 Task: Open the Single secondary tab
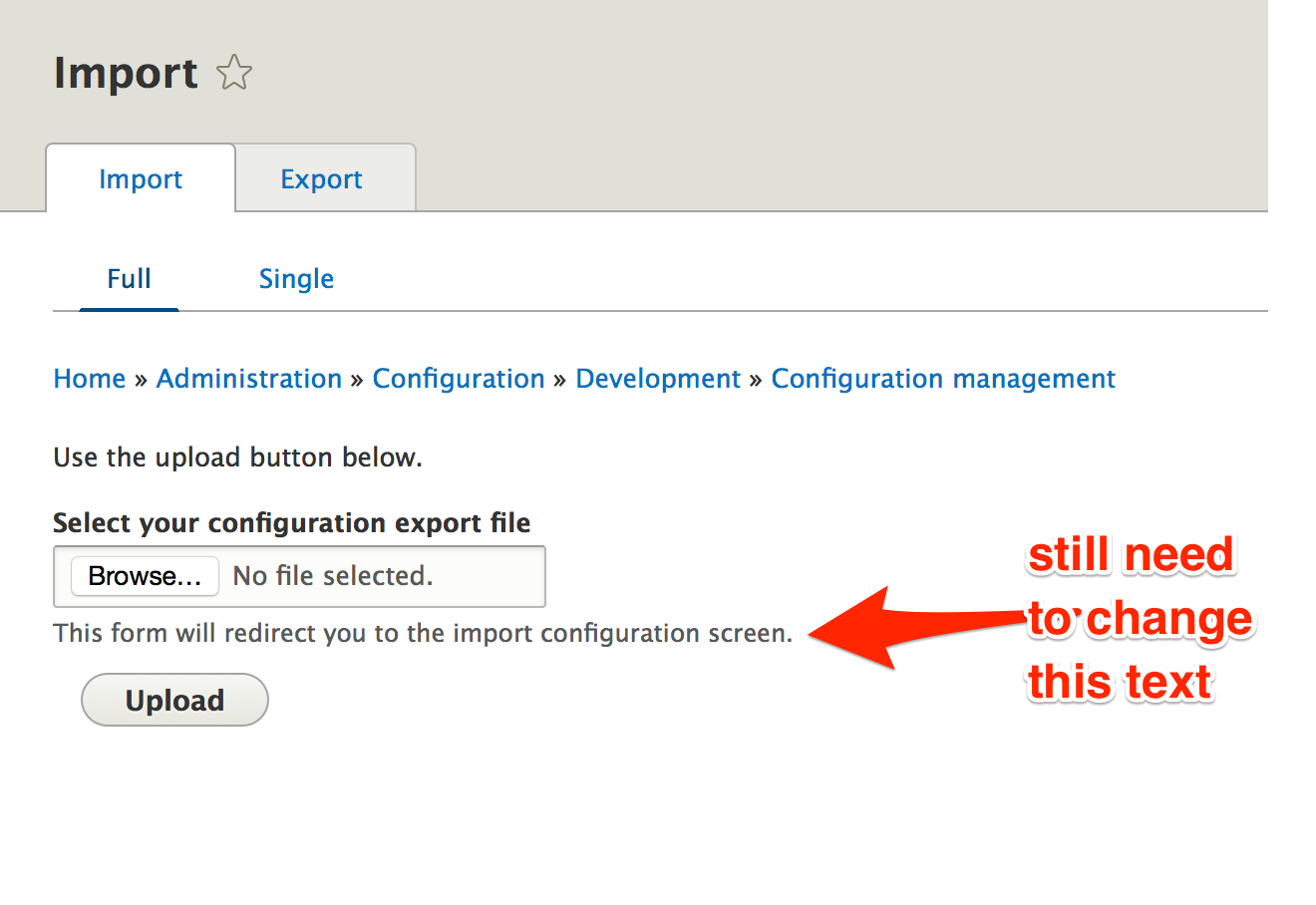pyautogui.click(x=296, y=279)
